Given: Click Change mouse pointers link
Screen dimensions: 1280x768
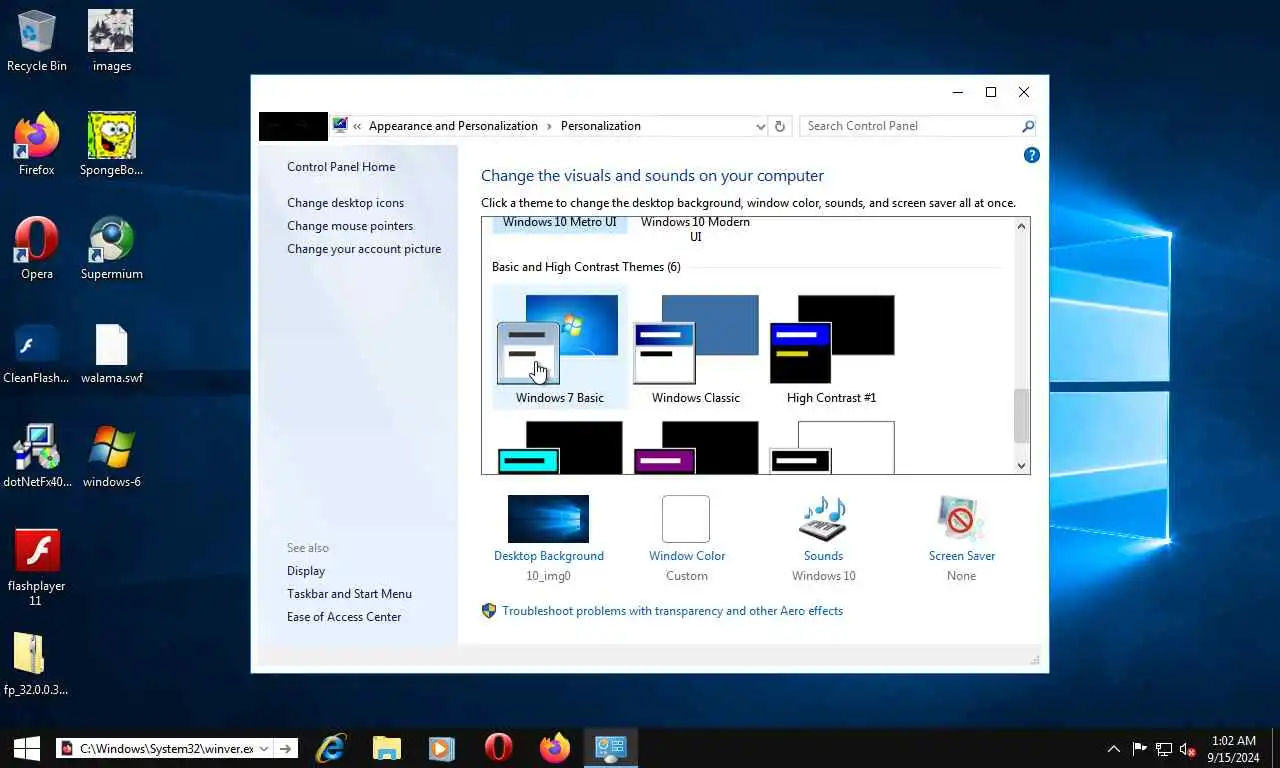Looking at the screenshot, I should 350,226.
